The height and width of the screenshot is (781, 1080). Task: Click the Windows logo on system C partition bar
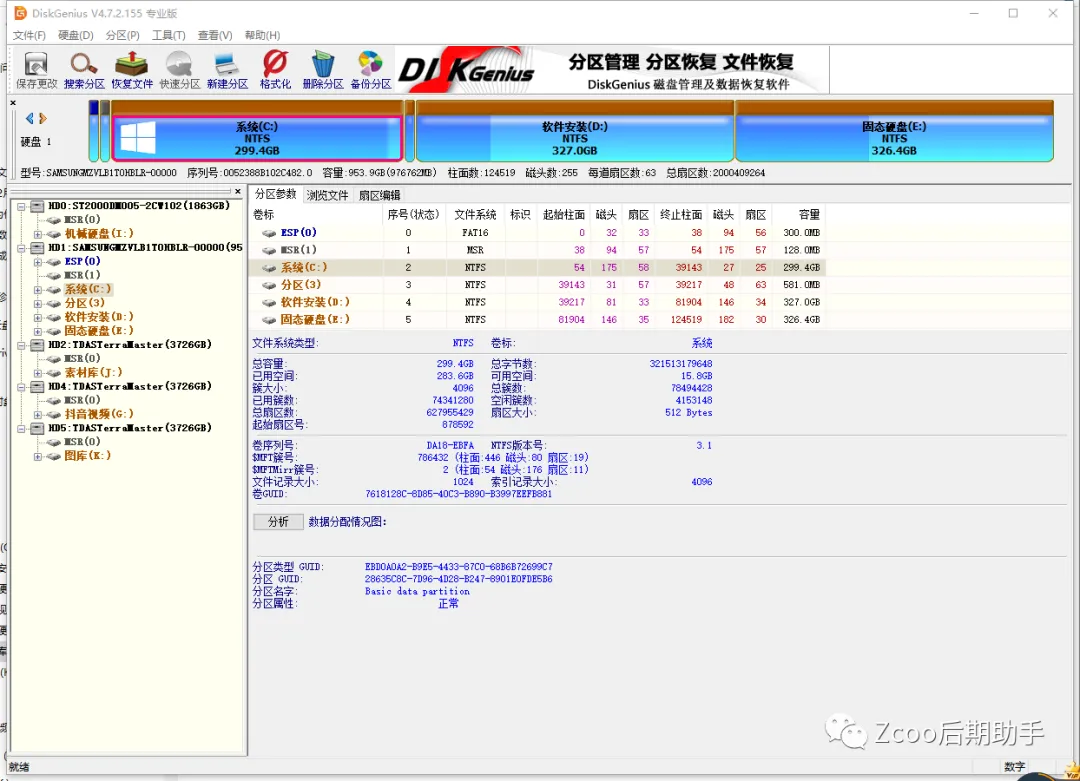click(138, 138)
